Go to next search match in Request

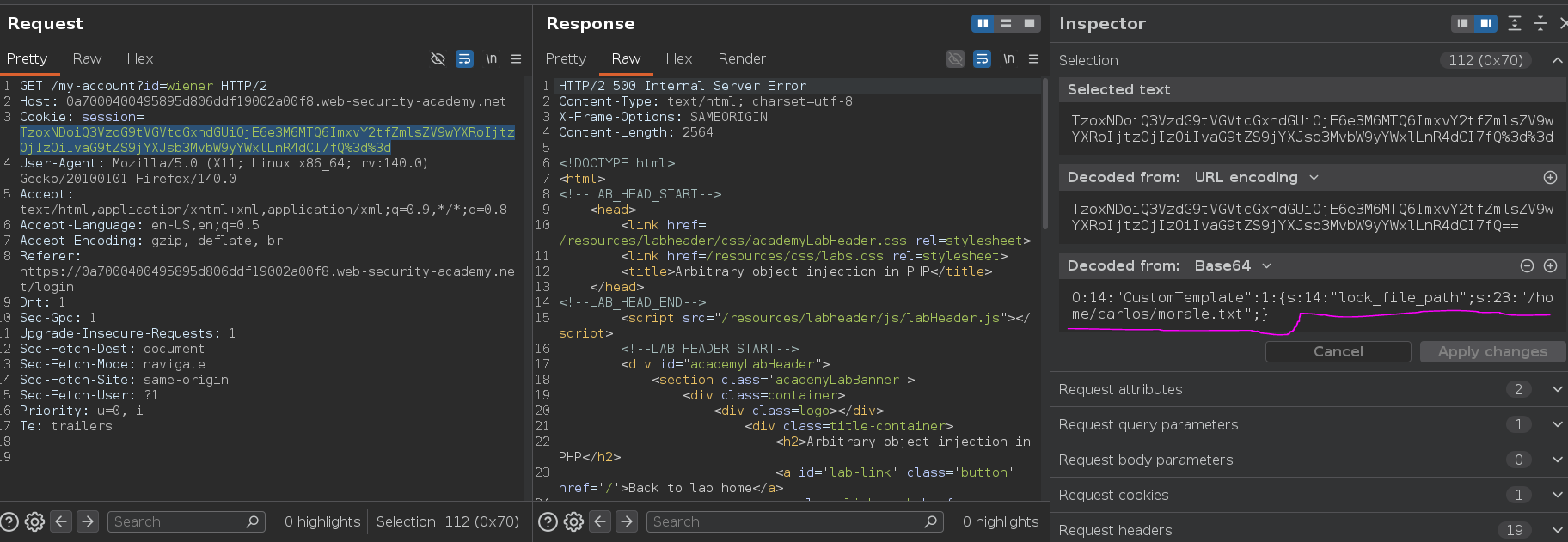coord(88,521)
